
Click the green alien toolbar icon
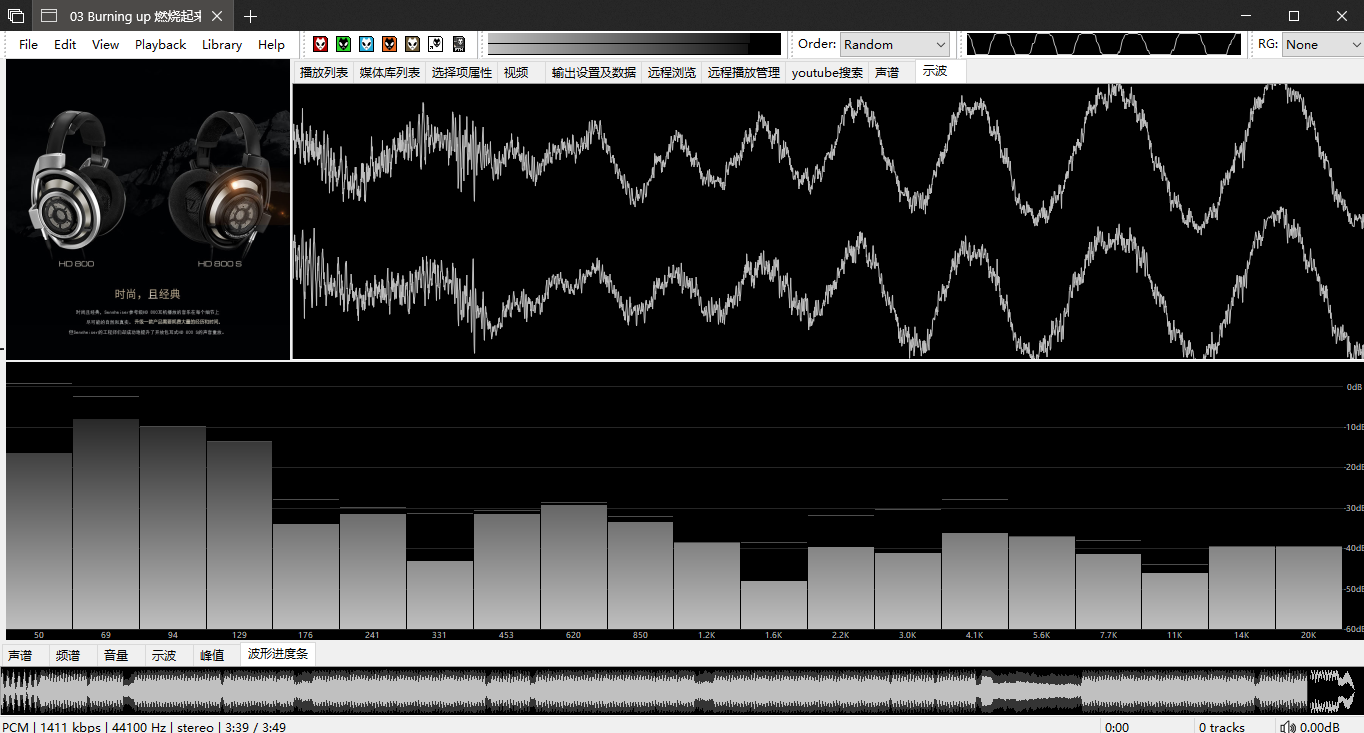coord(343,44)
